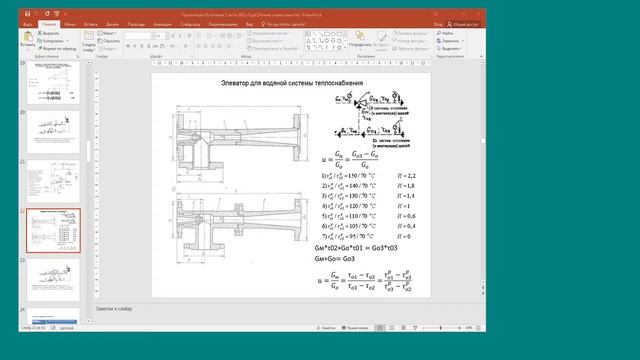Click the spell check icon in status bar
Viewport: 640px width, 360px height.
click(x=53, y=328)
